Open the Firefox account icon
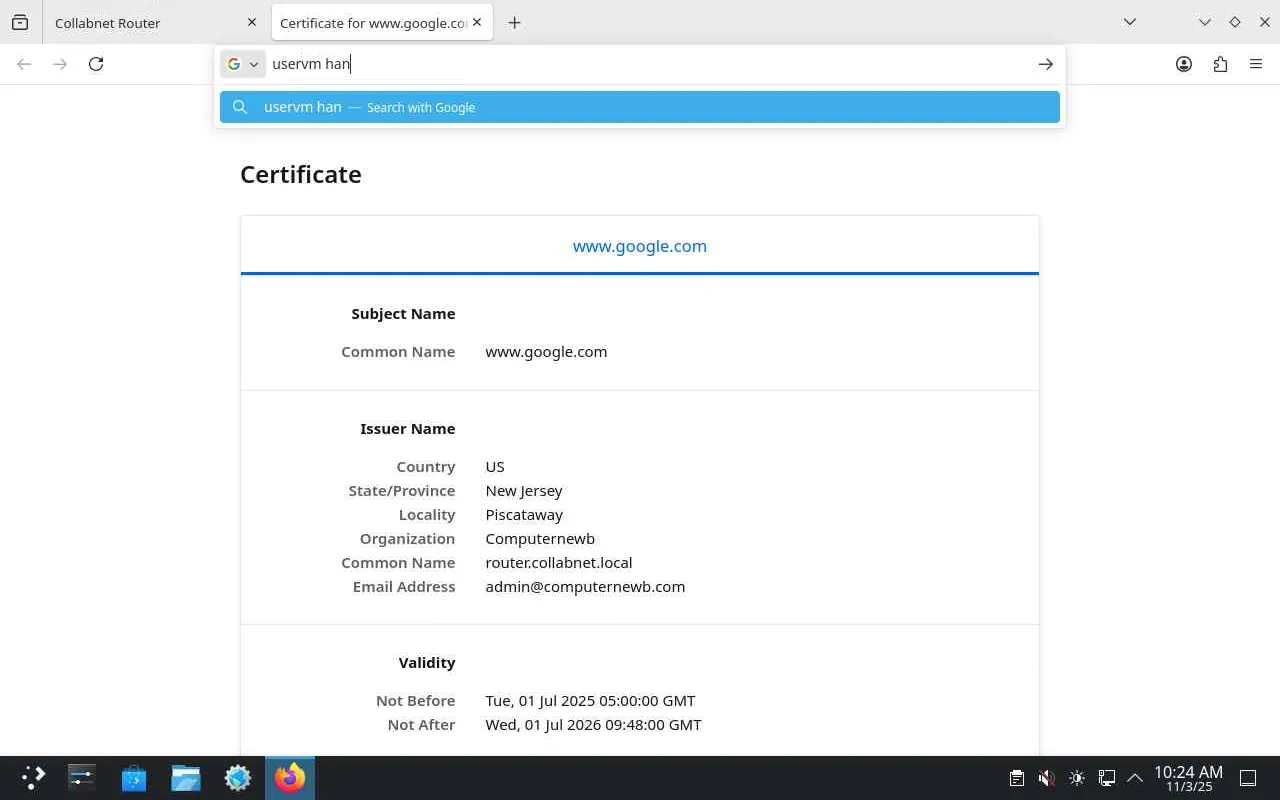1280x800 pixels. coord(1184,64)
